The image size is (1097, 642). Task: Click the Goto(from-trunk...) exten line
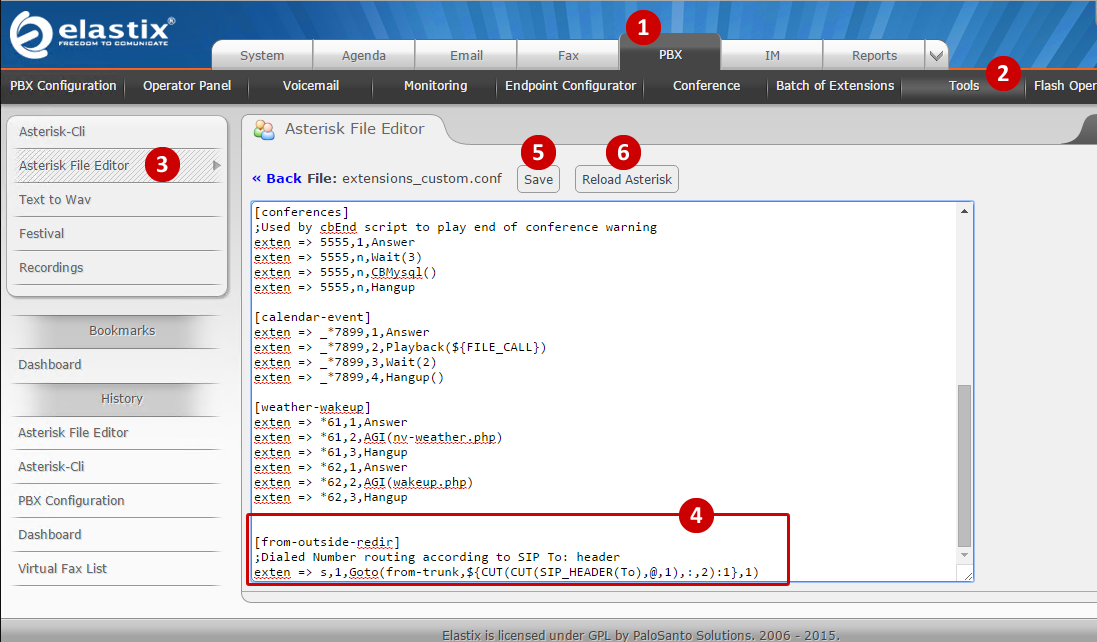coord(507,572)
